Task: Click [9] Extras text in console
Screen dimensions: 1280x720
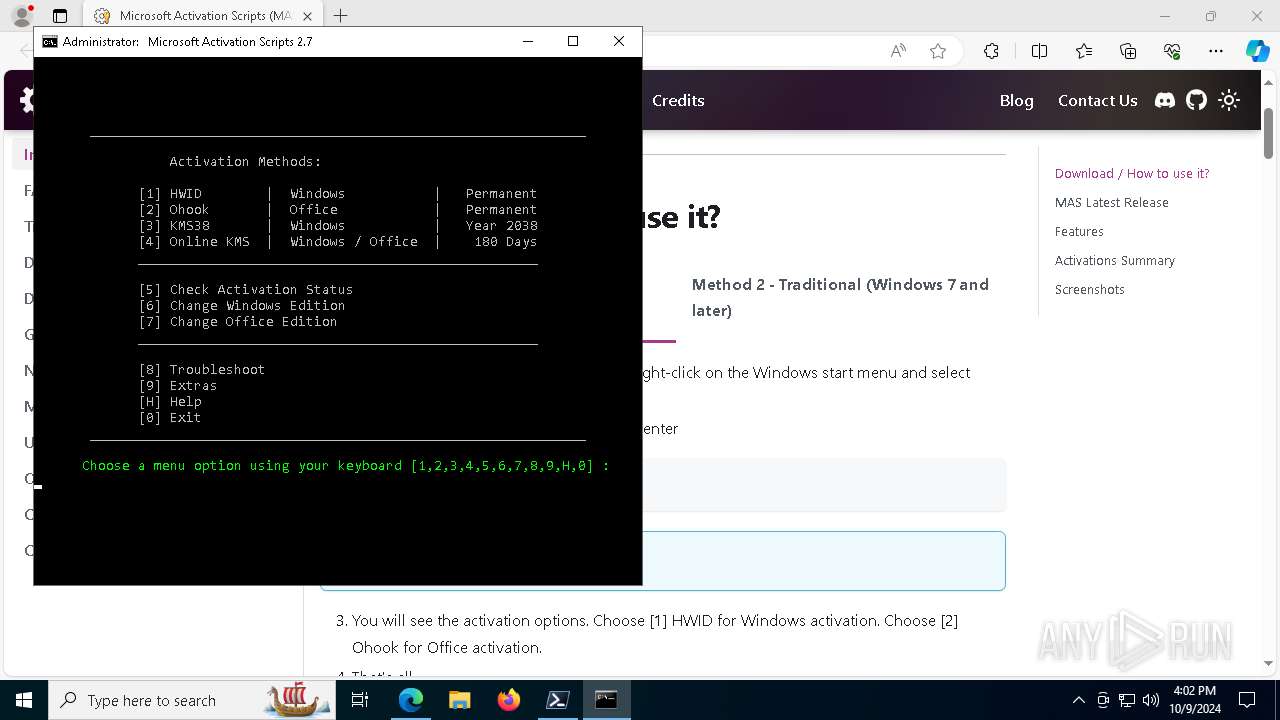Action: [x=178, y=385]
